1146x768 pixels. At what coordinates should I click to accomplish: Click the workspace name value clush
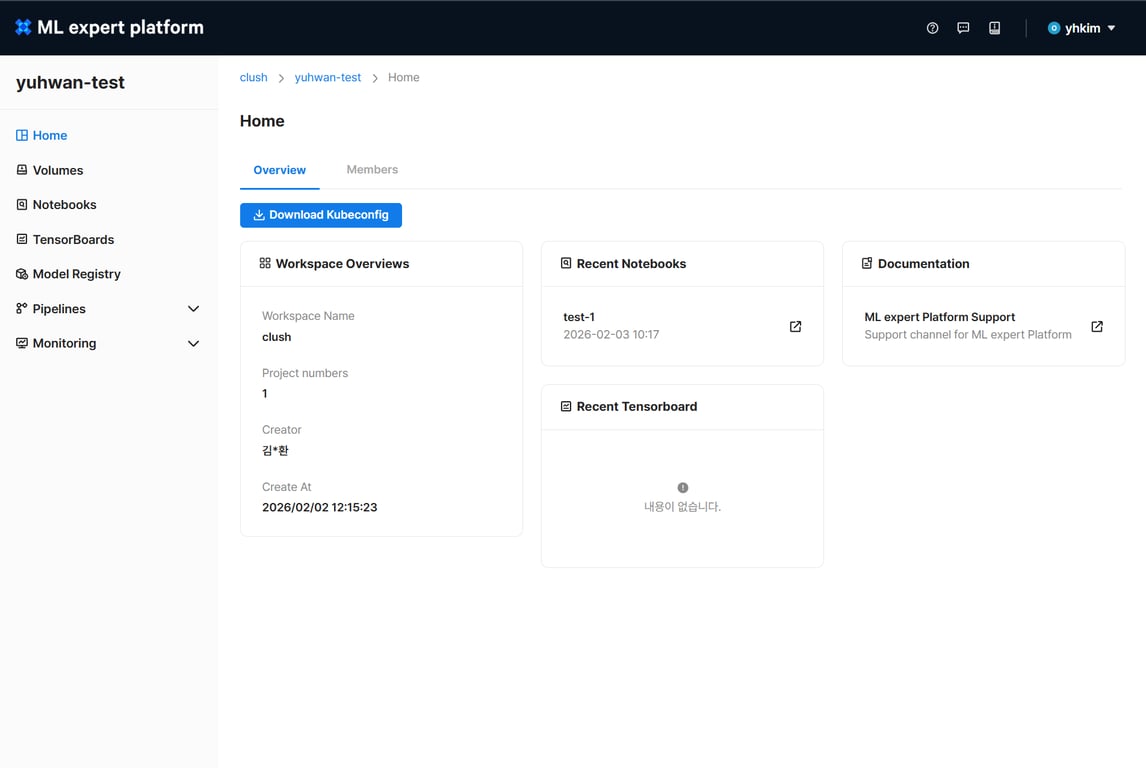[276, 337]
